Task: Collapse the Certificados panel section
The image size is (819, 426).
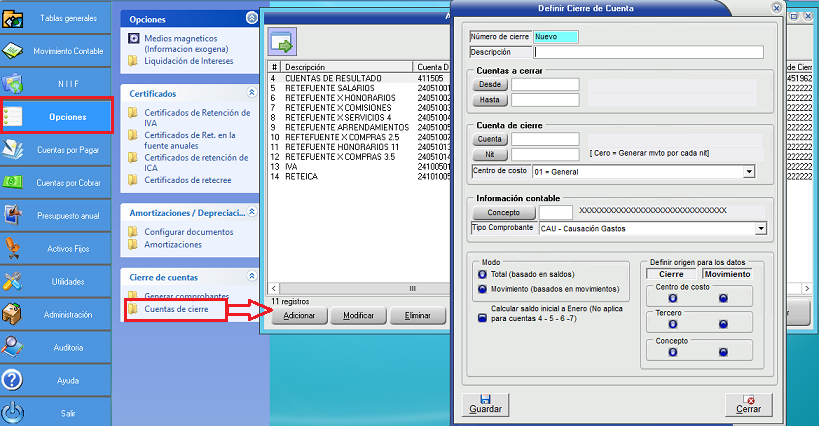Action: pos(251,93)
